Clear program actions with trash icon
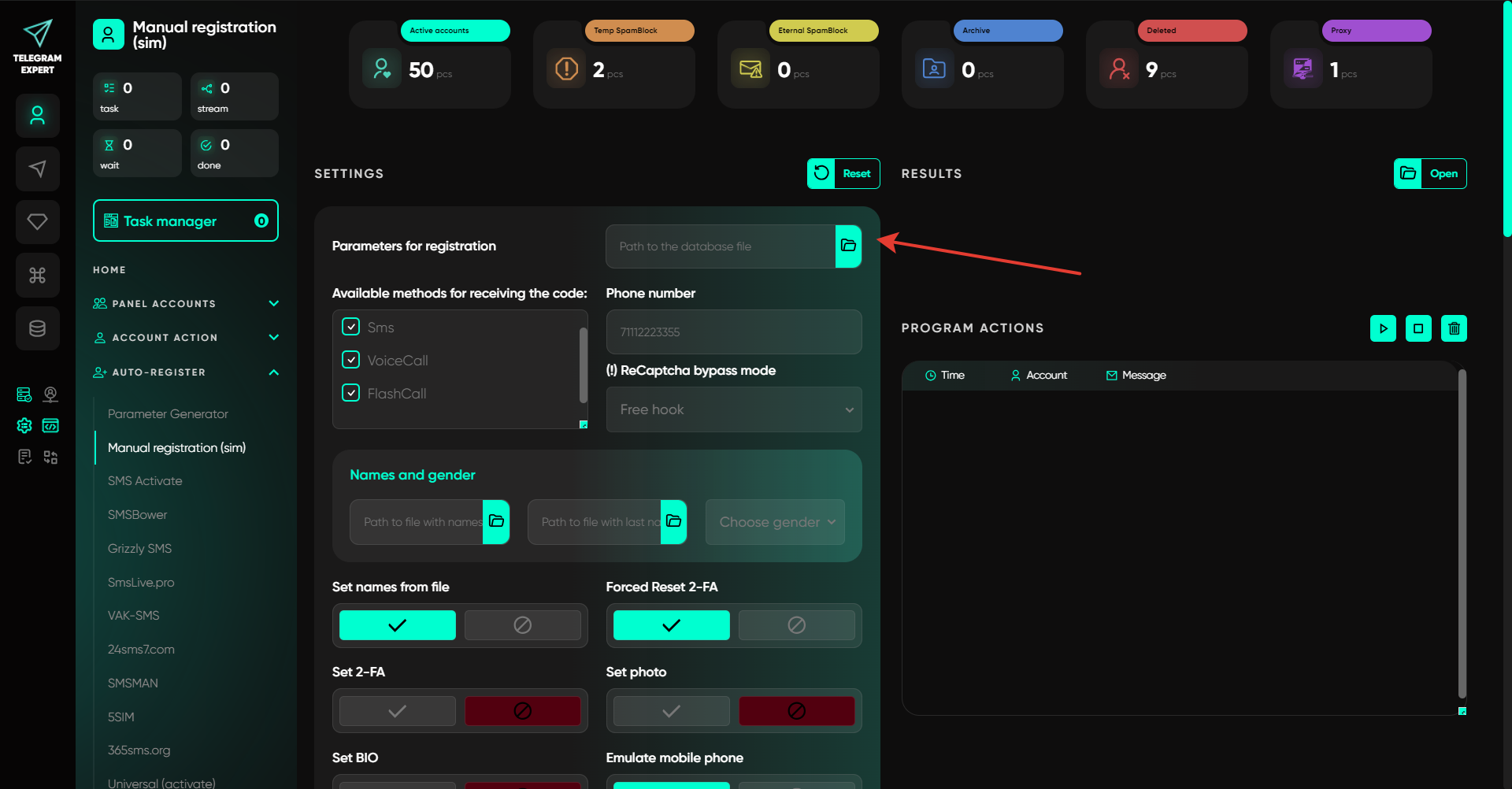 (1454, 328)
